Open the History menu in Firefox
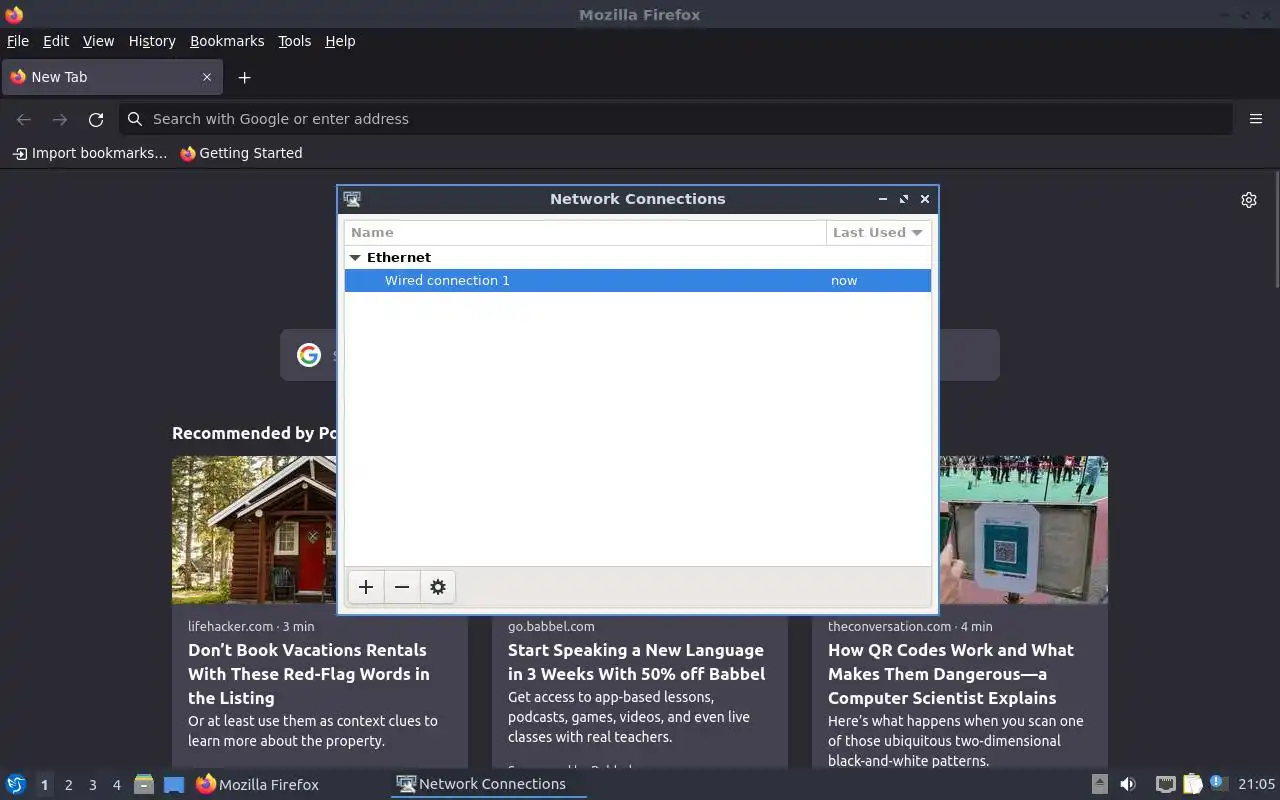 (152, 41)
